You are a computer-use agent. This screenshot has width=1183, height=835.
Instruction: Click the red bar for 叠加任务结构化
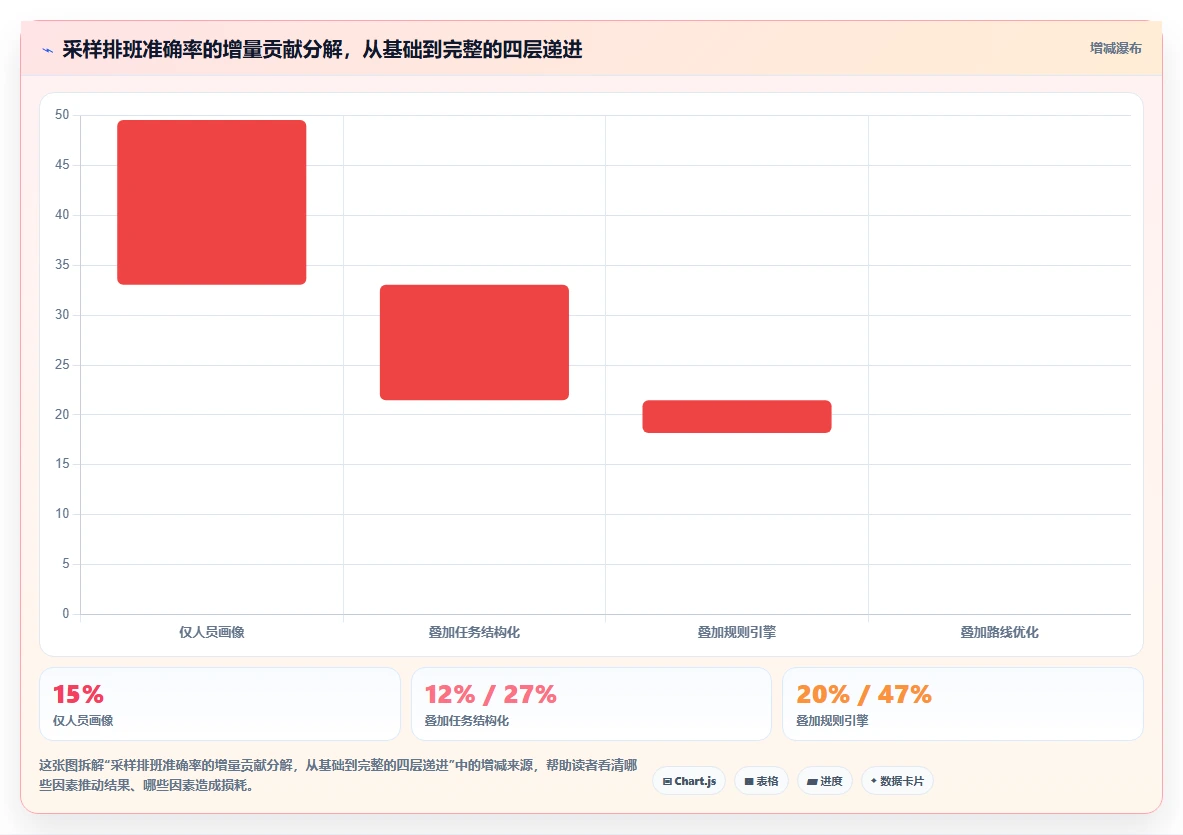click(474, 342)
